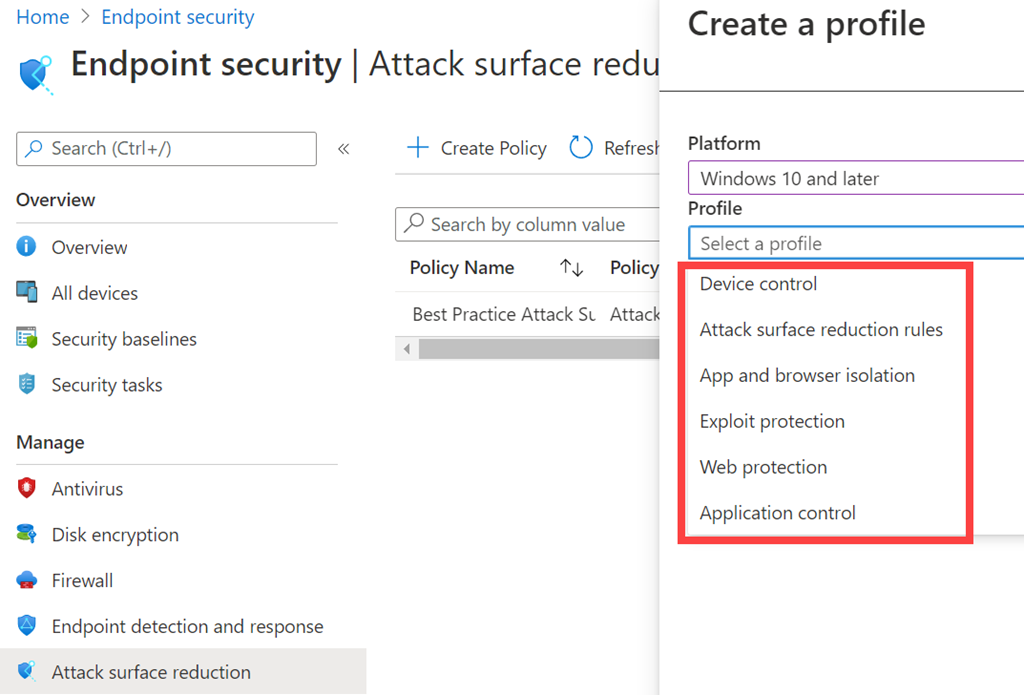Click the Antivirus red shield icon
This screenshot has height=695, width=1024.
pyautogui.click(x=27, y=489)
